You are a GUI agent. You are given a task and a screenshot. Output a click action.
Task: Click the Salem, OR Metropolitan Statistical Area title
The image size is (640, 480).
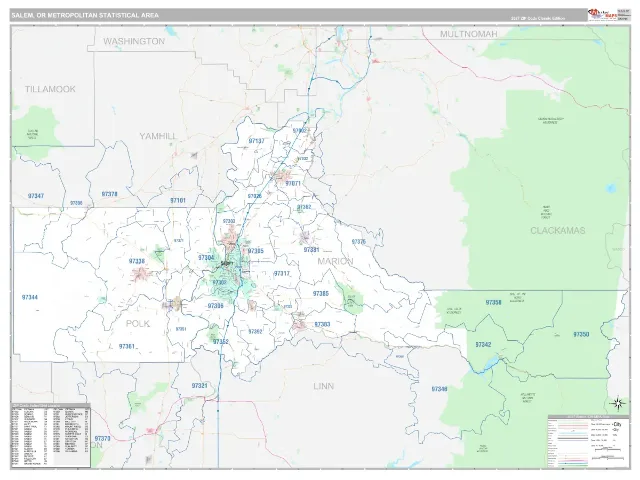point(85,15)
